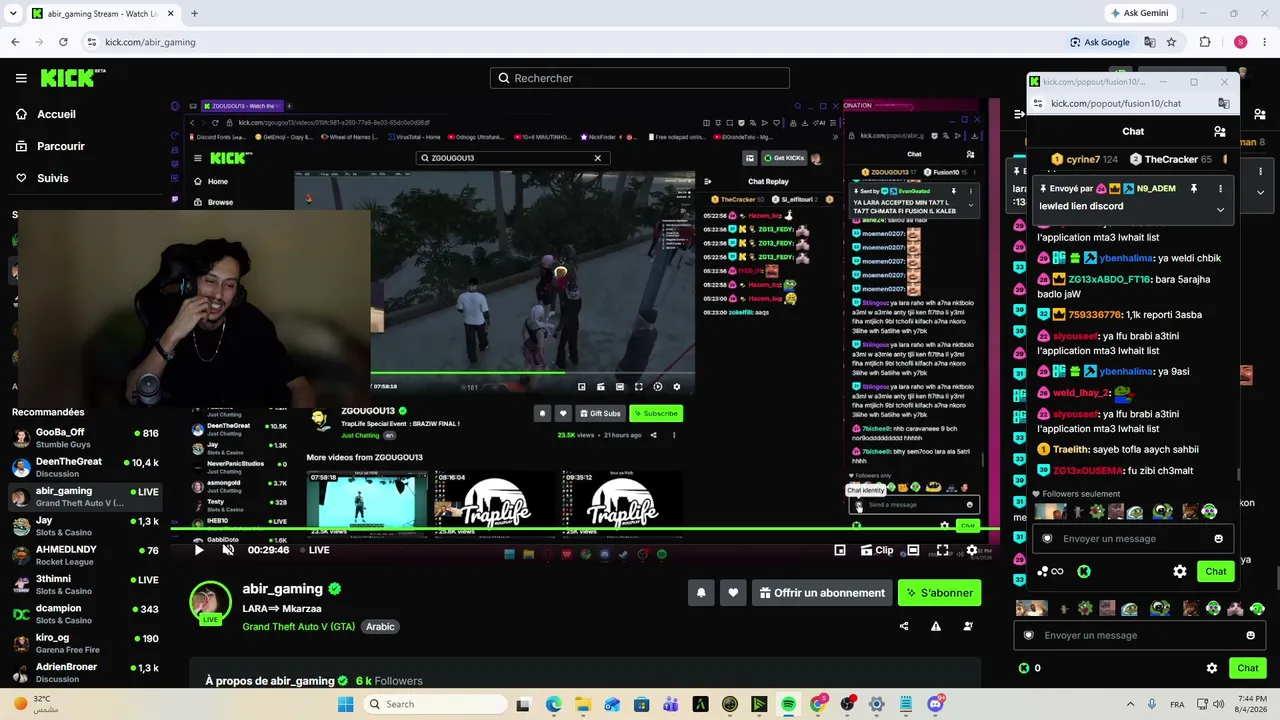The height and width of the screenshot is (720, 1280).
Task: Reload the kick.com page
Action: pos(63,42)
